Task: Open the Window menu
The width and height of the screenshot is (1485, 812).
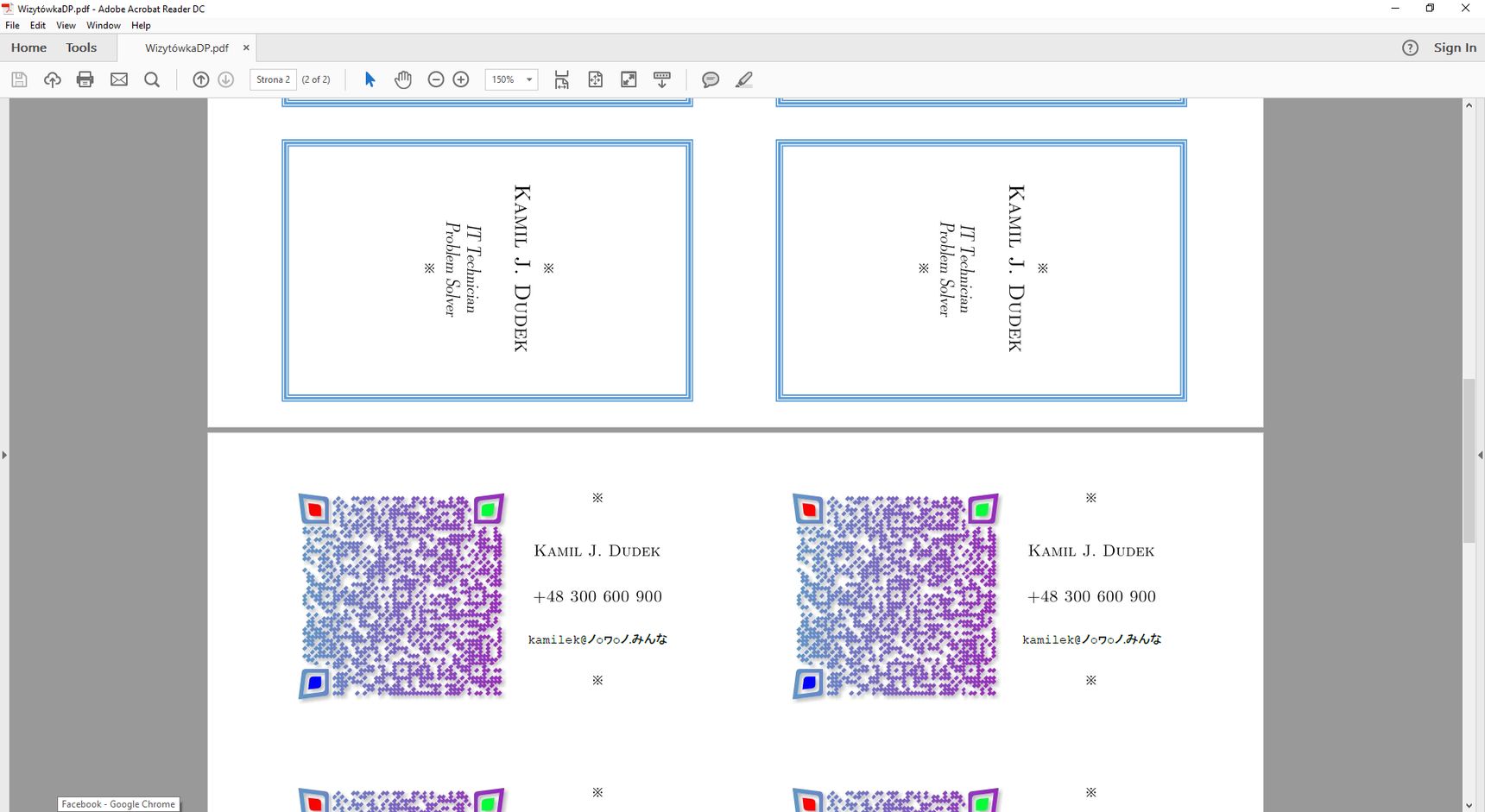Action: click(x=104, y=25)
